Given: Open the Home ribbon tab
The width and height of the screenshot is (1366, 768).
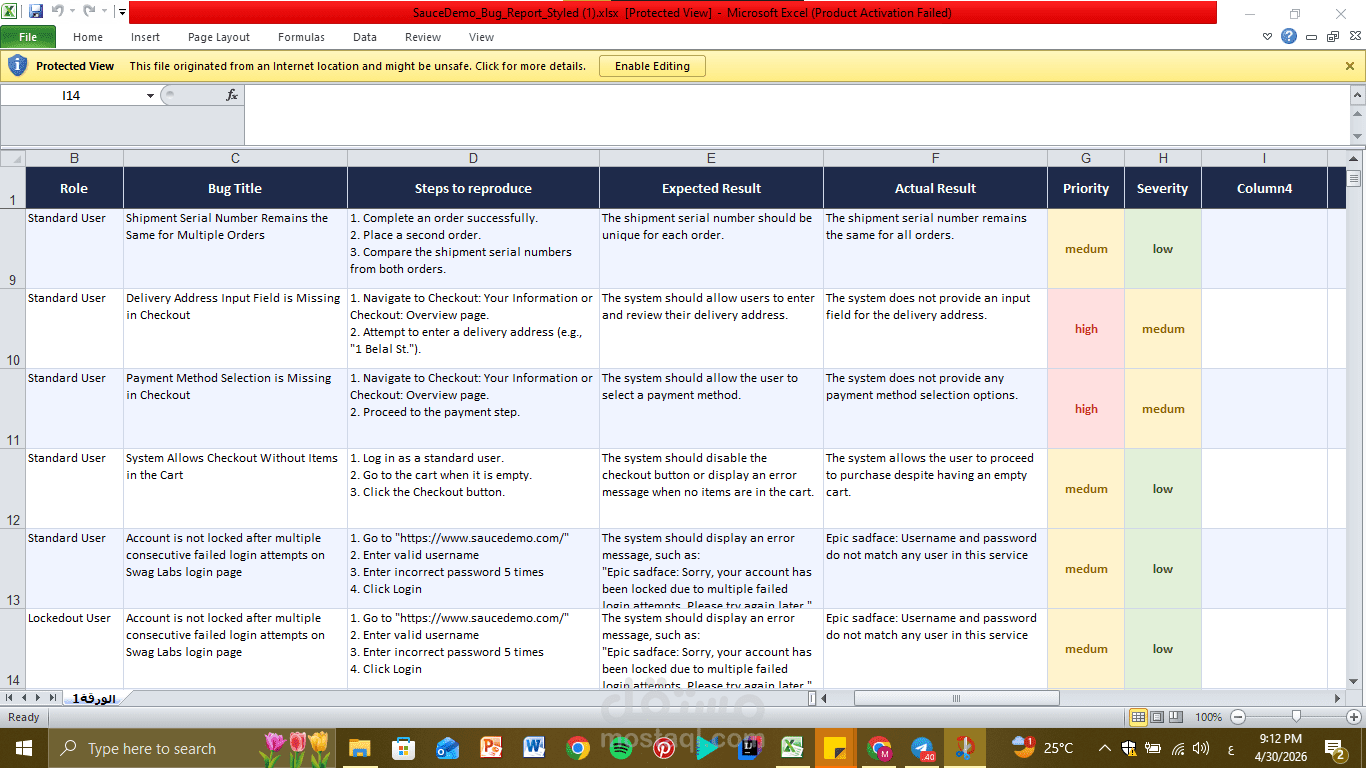Looking at the screenshot, I should (x=88, y=37).
